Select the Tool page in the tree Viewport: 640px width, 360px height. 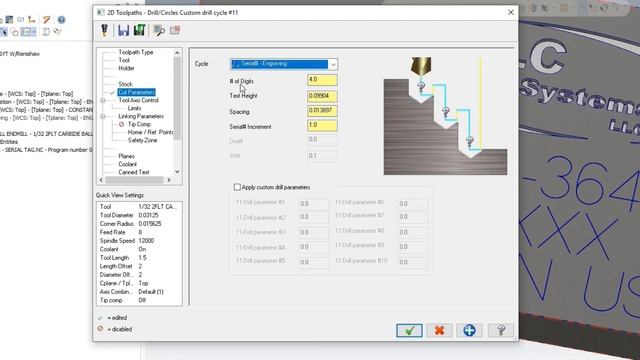point(124,60)
